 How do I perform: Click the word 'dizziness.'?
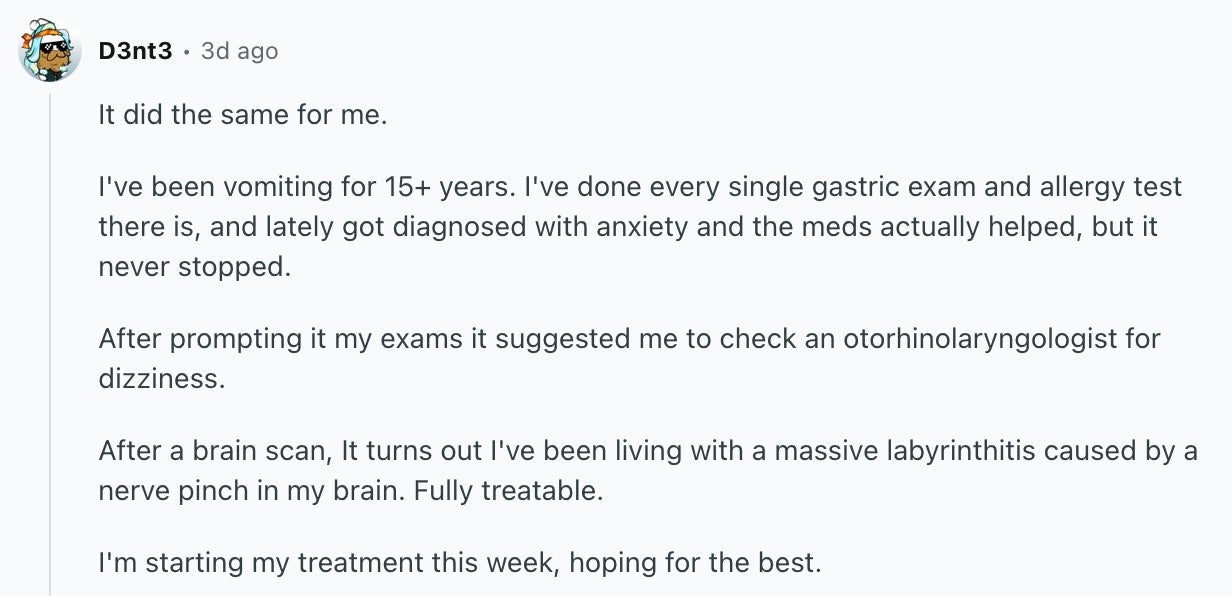coord(156,379)
